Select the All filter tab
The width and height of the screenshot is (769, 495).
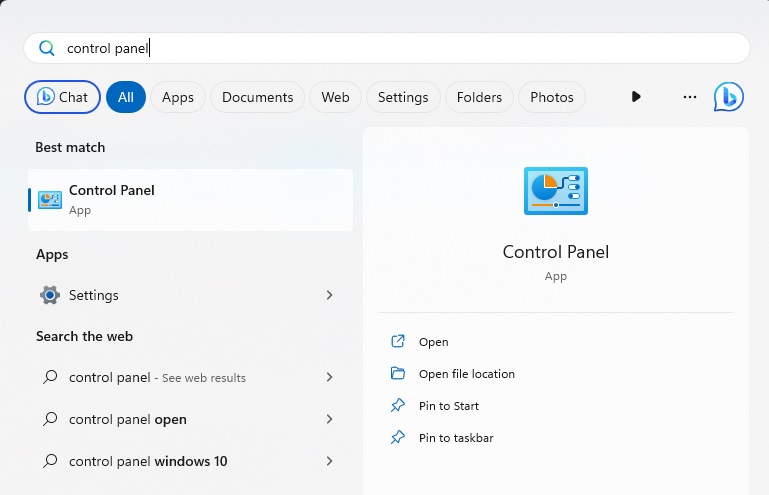click(x=126, y=97)
